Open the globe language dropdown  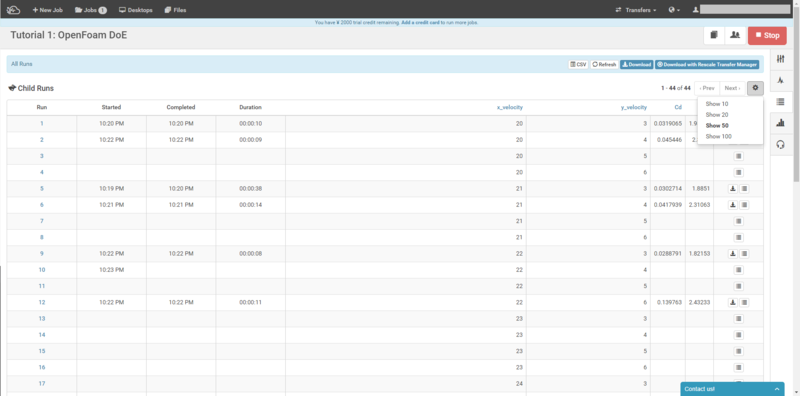pos(674,10)
